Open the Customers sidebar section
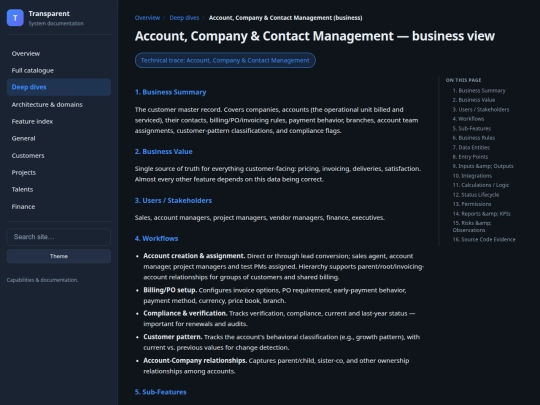 click(x=59, y=155)
